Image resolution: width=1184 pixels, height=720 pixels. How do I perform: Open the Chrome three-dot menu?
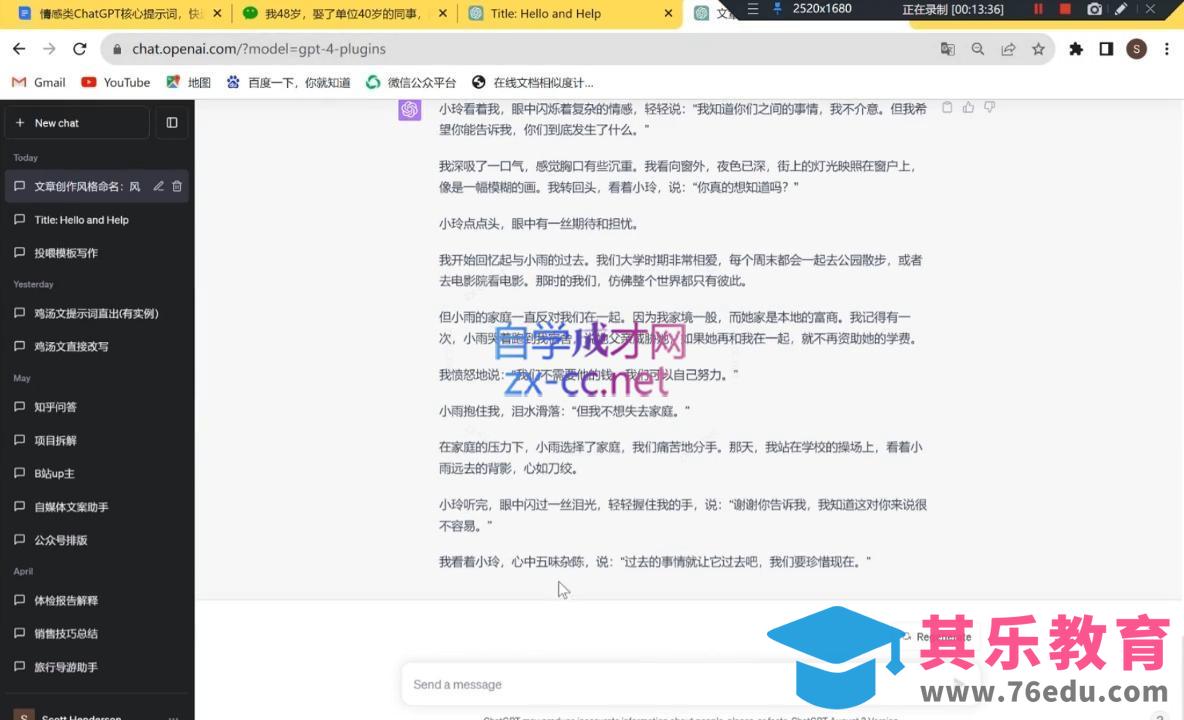[x=1166, y=49]
